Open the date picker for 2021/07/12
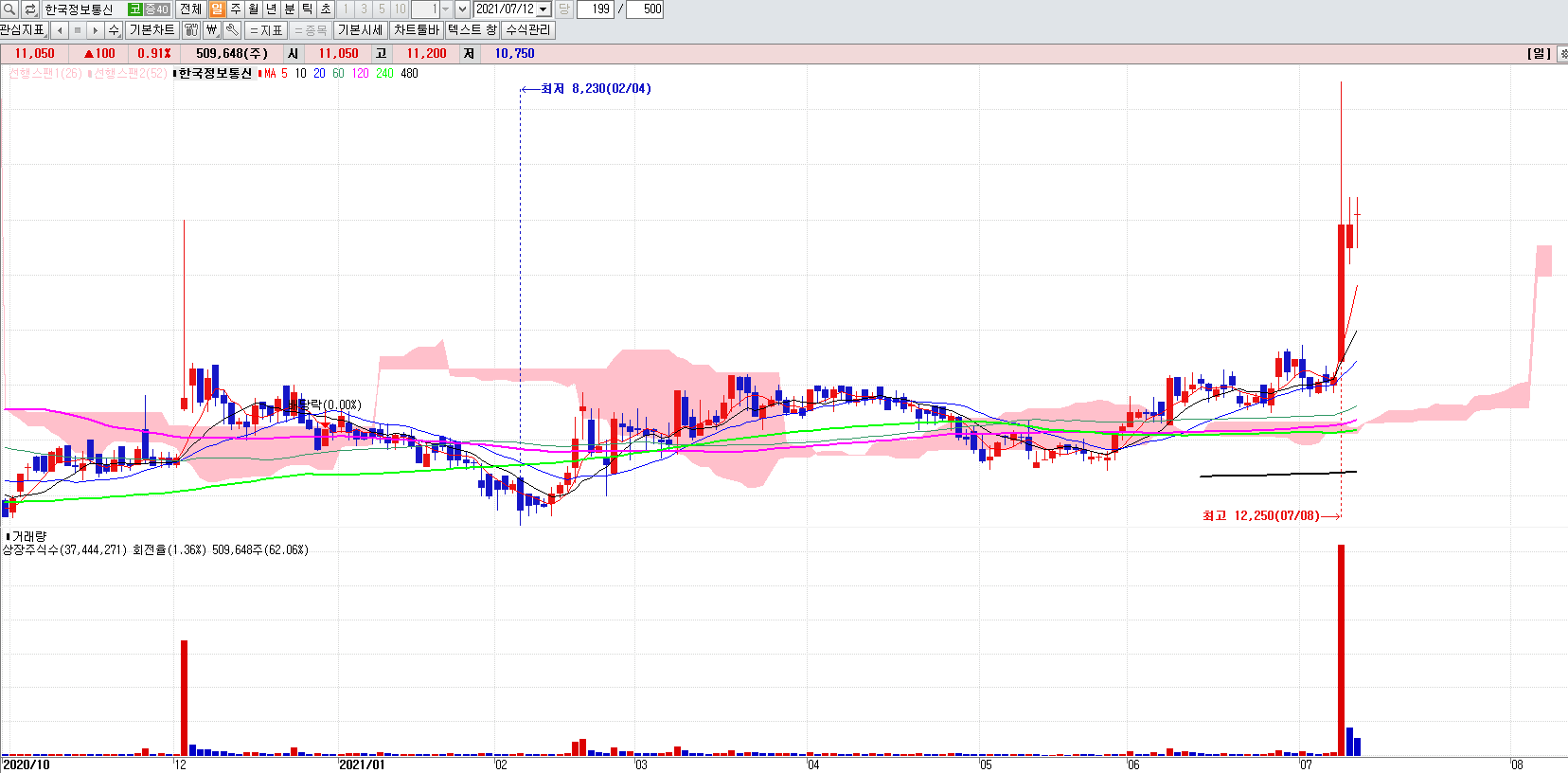Image resolution: width=1568 pixels, height=773 pixels. click(543, 9)
